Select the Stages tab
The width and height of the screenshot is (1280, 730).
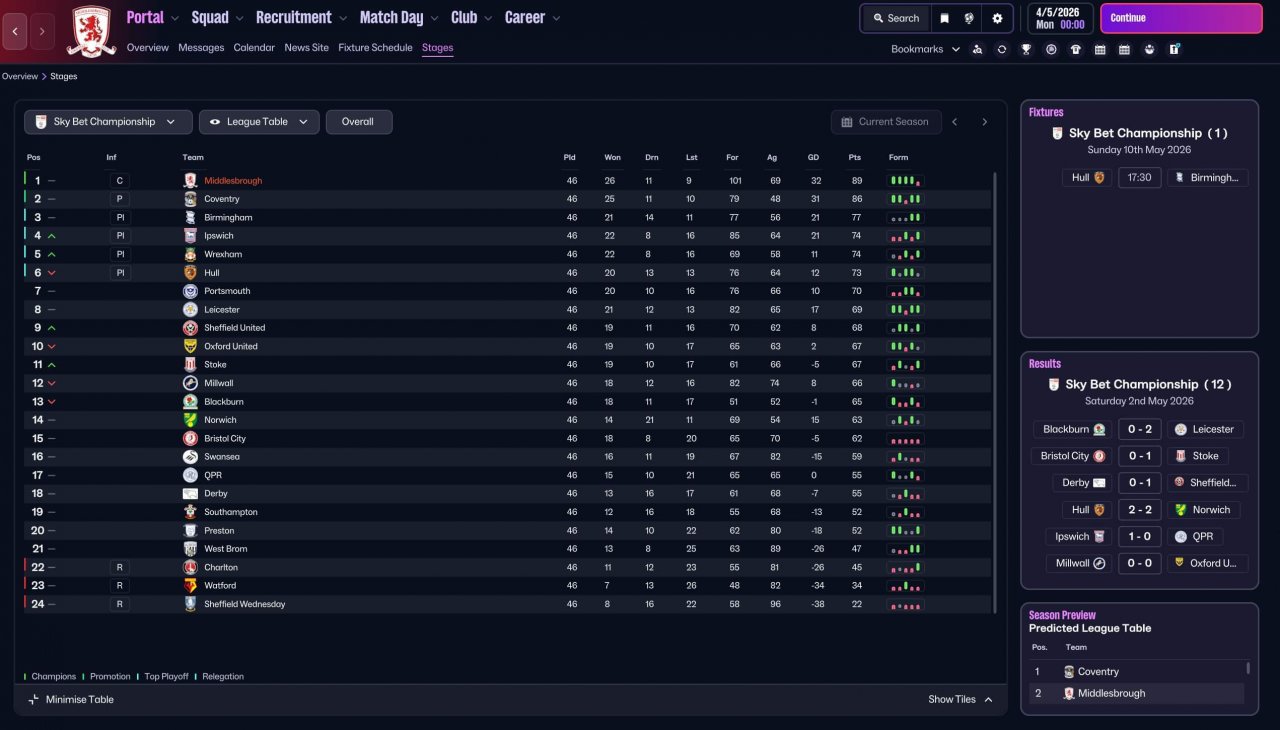(437, 48)
